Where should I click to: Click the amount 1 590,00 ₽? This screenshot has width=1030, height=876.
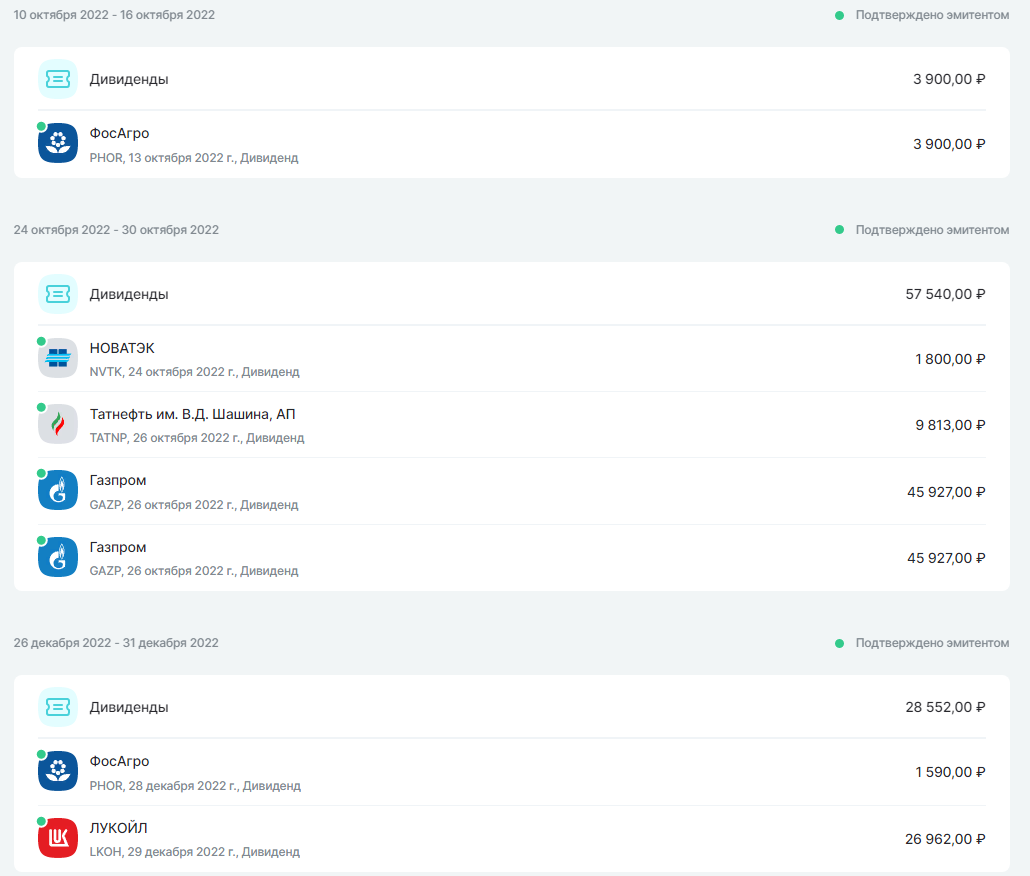[x=950, y=772]
